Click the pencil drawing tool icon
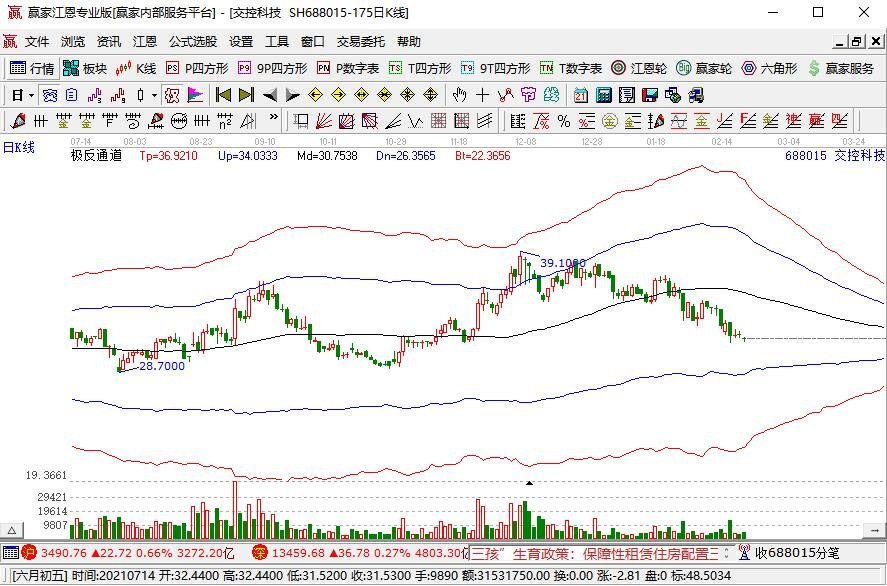Viewport: 887px width, 586px height. [18, 120]
